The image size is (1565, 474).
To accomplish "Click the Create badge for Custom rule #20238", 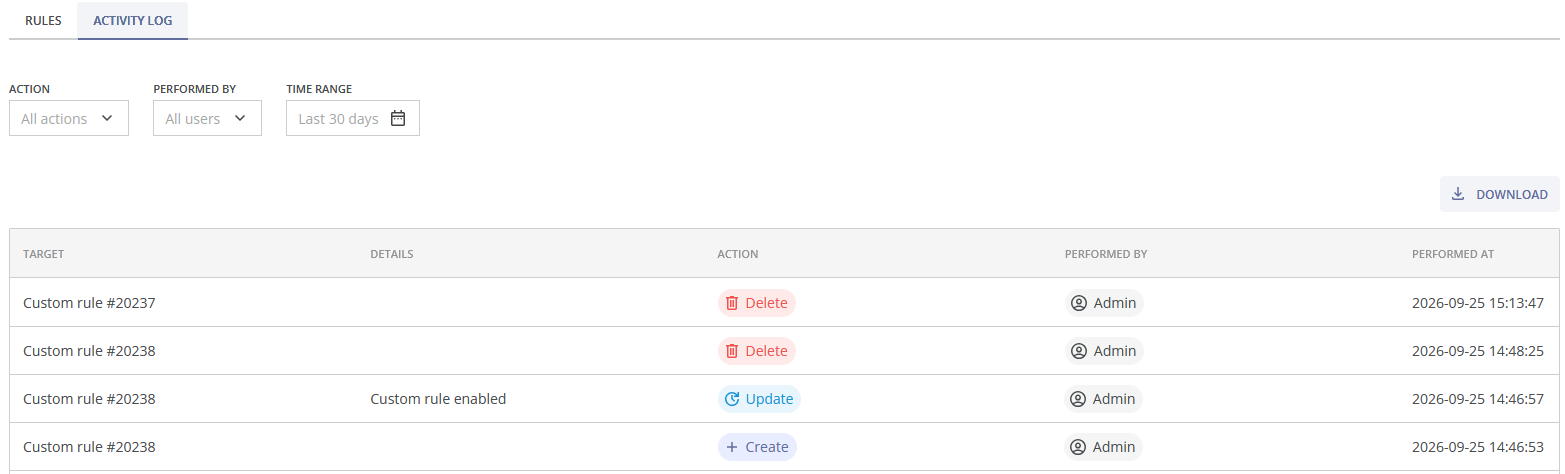I will pos(757,447).
